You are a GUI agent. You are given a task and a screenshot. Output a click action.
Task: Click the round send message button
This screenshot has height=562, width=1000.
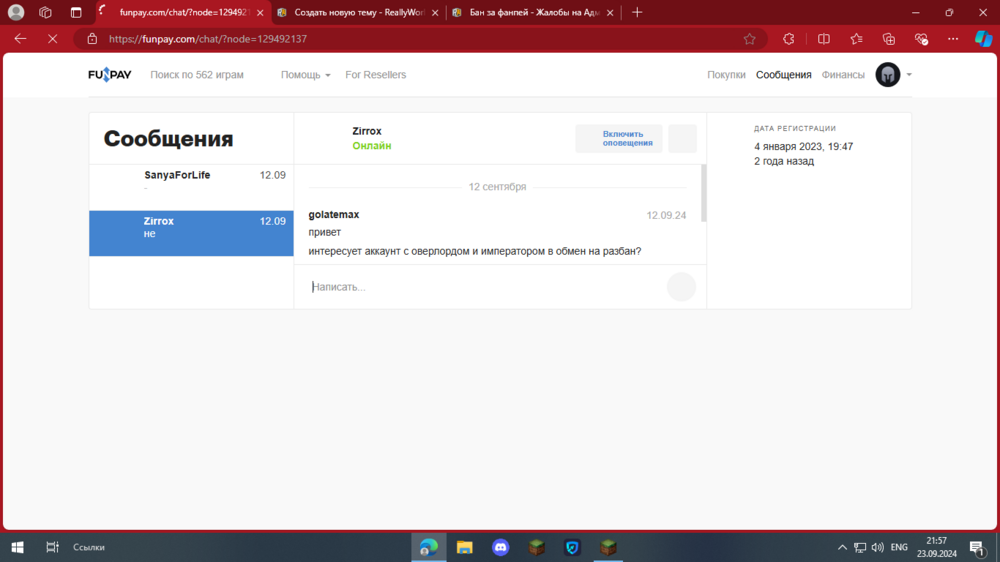click(x=681, y=286)
